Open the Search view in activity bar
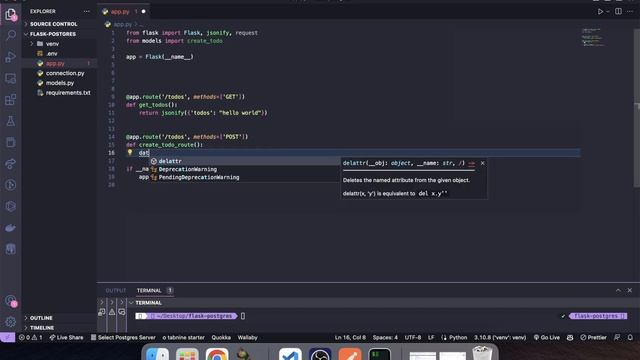This screenshot has height=360, width=640. point(11,35)
